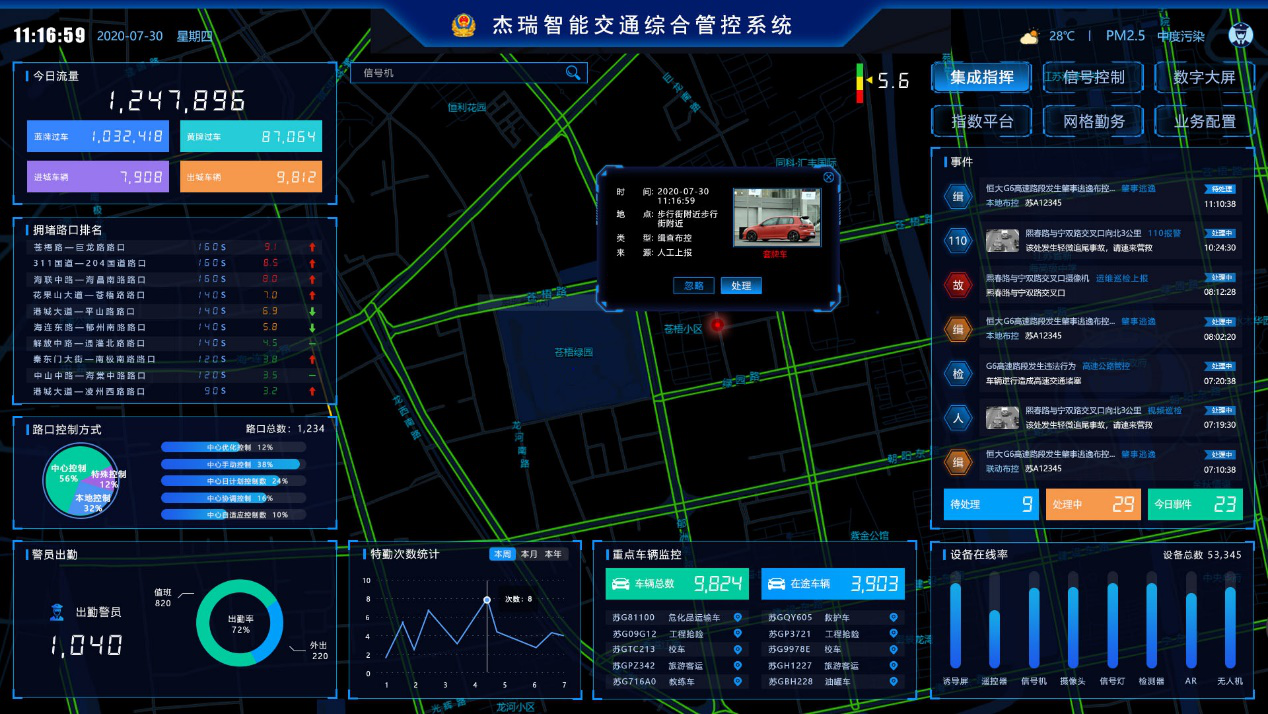1268x714 pixels.
Task: Select row 苍梧路—巨龙路路口
Action: (175, 247)
